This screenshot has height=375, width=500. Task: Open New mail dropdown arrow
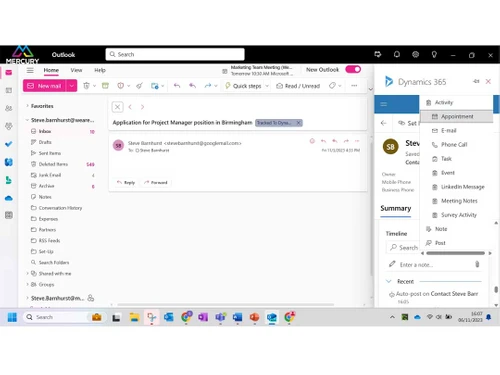pyautogui.click(x=71, y=86)
